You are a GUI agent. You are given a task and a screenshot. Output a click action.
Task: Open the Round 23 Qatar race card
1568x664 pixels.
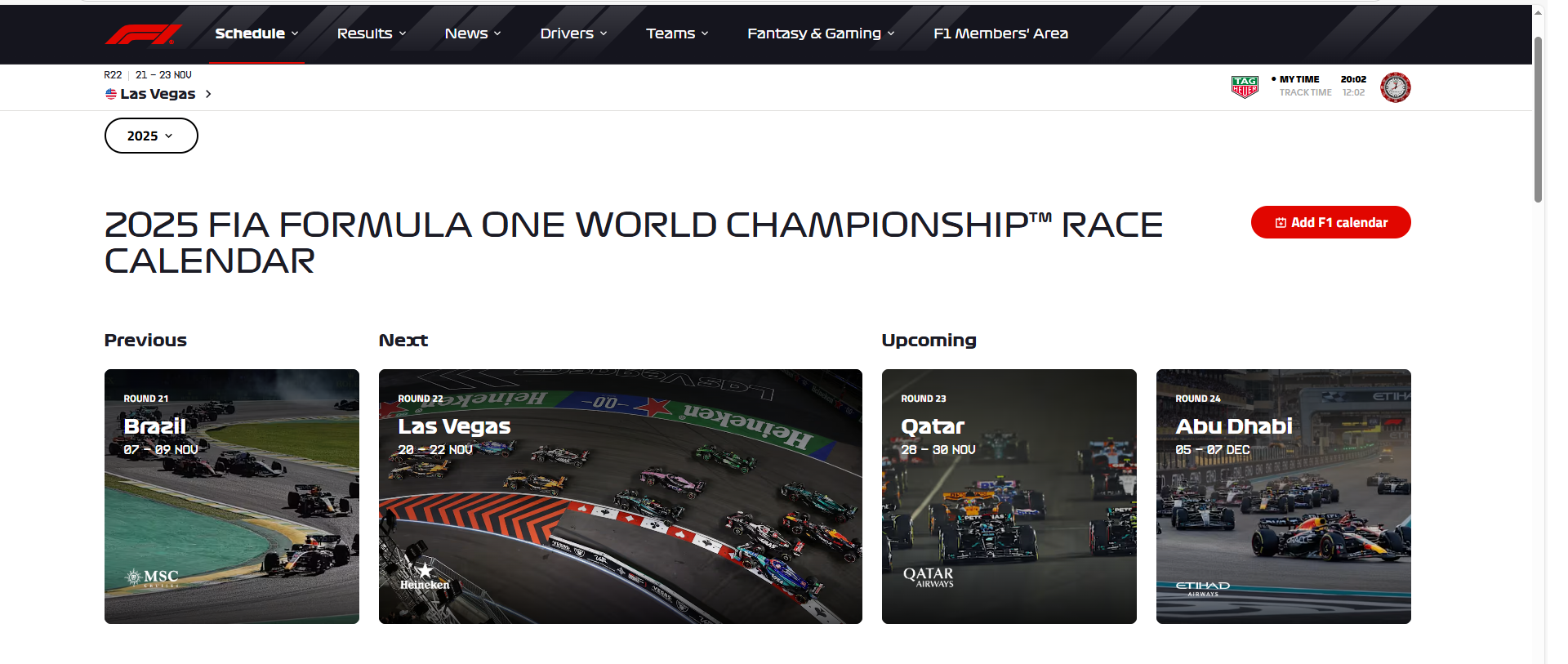tap(1009, 496)
